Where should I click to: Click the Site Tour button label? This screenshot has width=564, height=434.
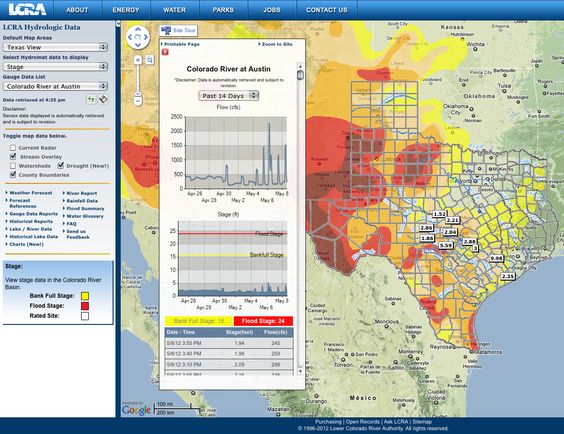tap(184, 30)
